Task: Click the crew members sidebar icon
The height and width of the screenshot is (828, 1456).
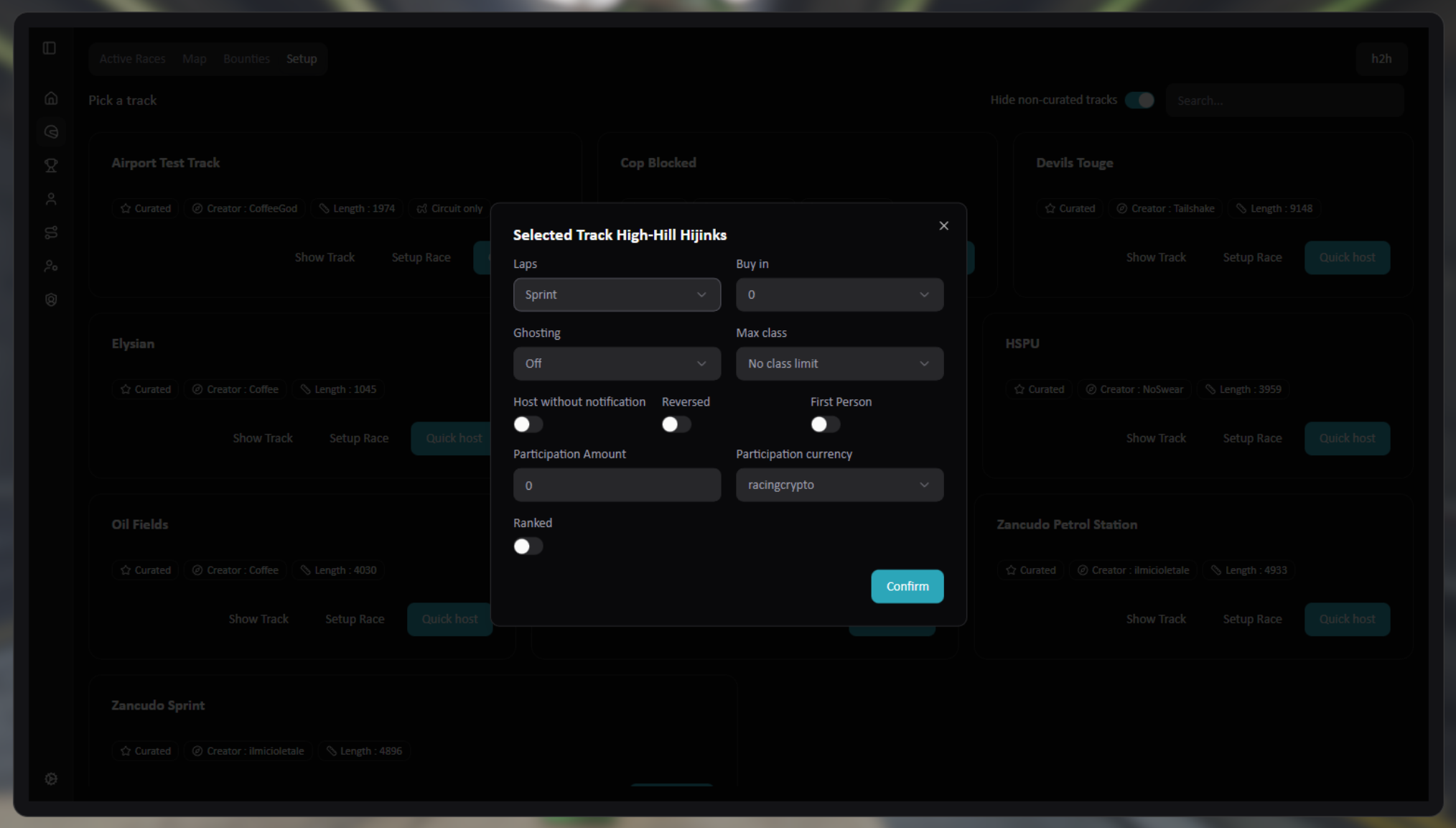Action: coord(51,266)
